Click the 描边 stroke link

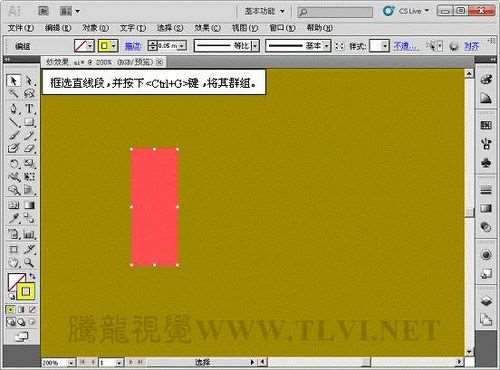[133, 46]
